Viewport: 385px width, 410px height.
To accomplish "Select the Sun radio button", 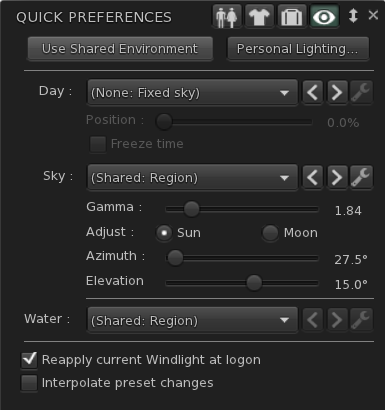I will click(x=164, y=233).
